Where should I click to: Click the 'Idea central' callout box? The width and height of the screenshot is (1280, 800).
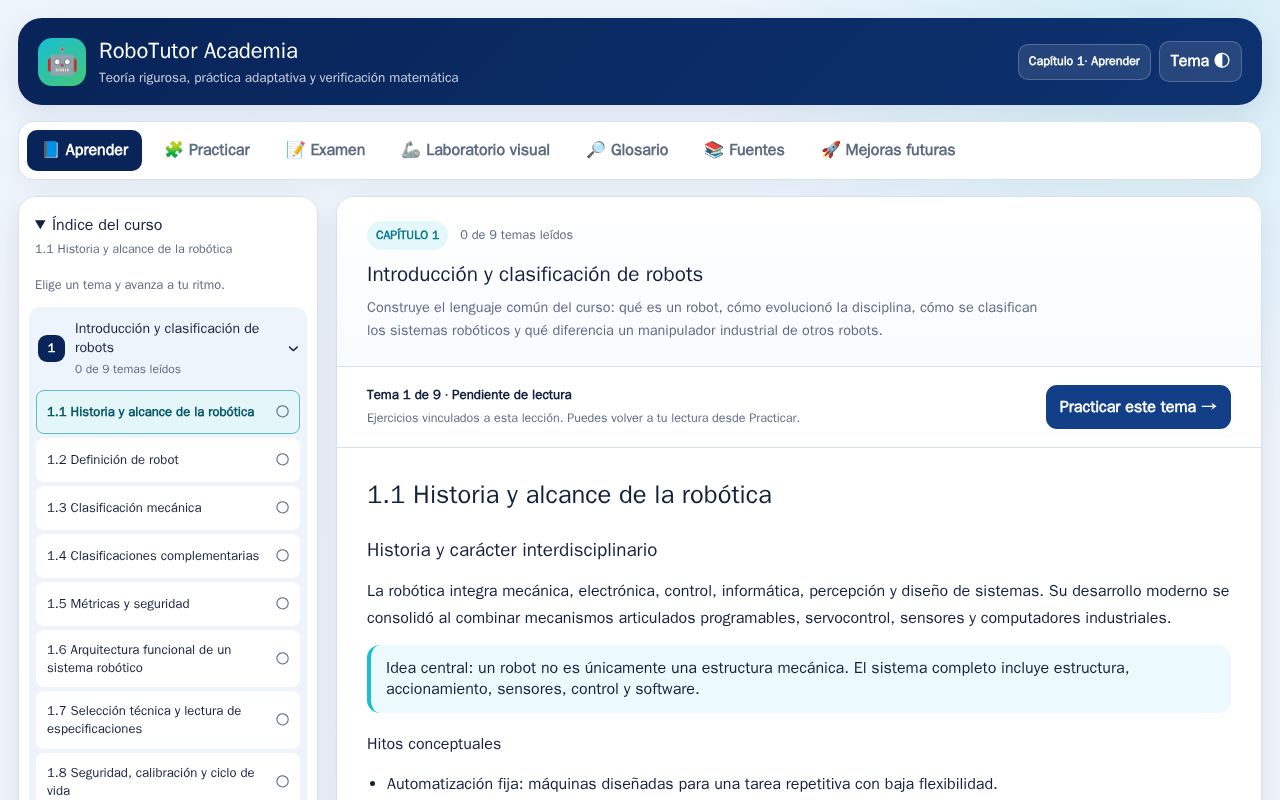pos(799,678)
